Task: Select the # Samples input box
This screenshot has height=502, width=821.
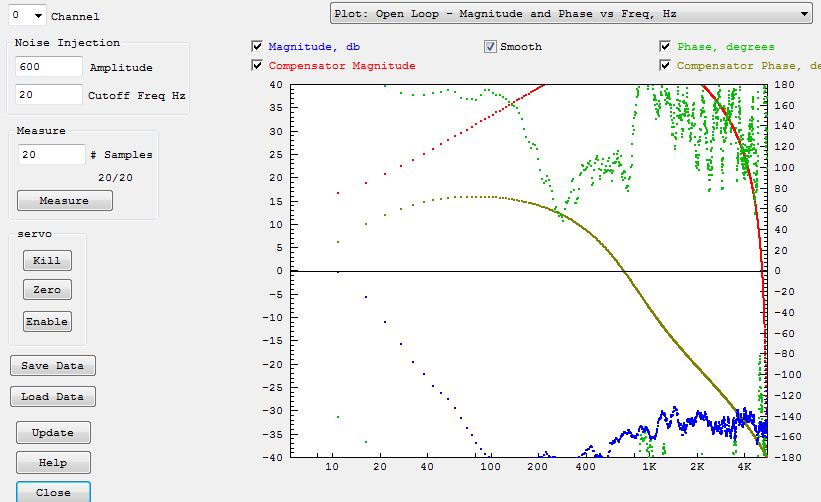Action: tap(51, 155)
